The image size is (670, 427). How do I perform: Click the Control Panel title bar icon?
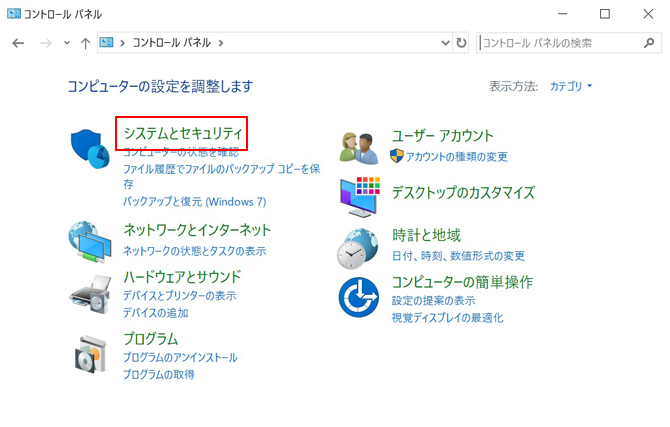[x=14, y=14]
